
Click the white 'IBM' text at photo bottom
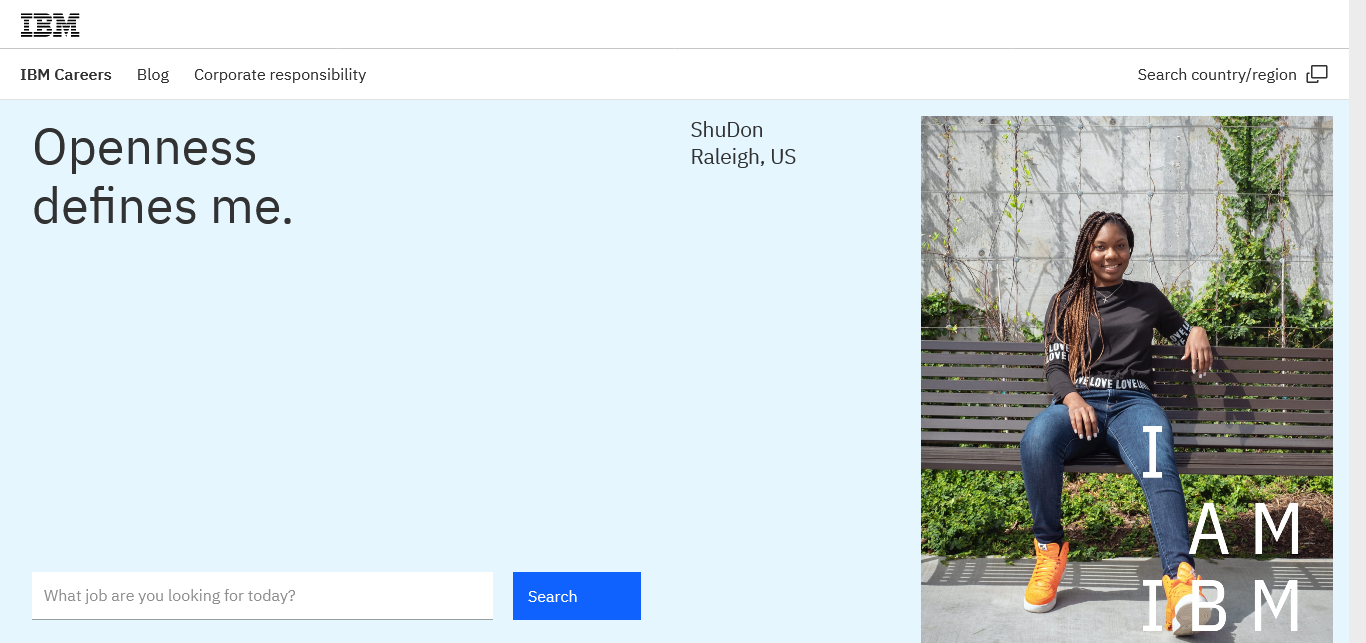pyautogui.click(x=1220, y=607)
